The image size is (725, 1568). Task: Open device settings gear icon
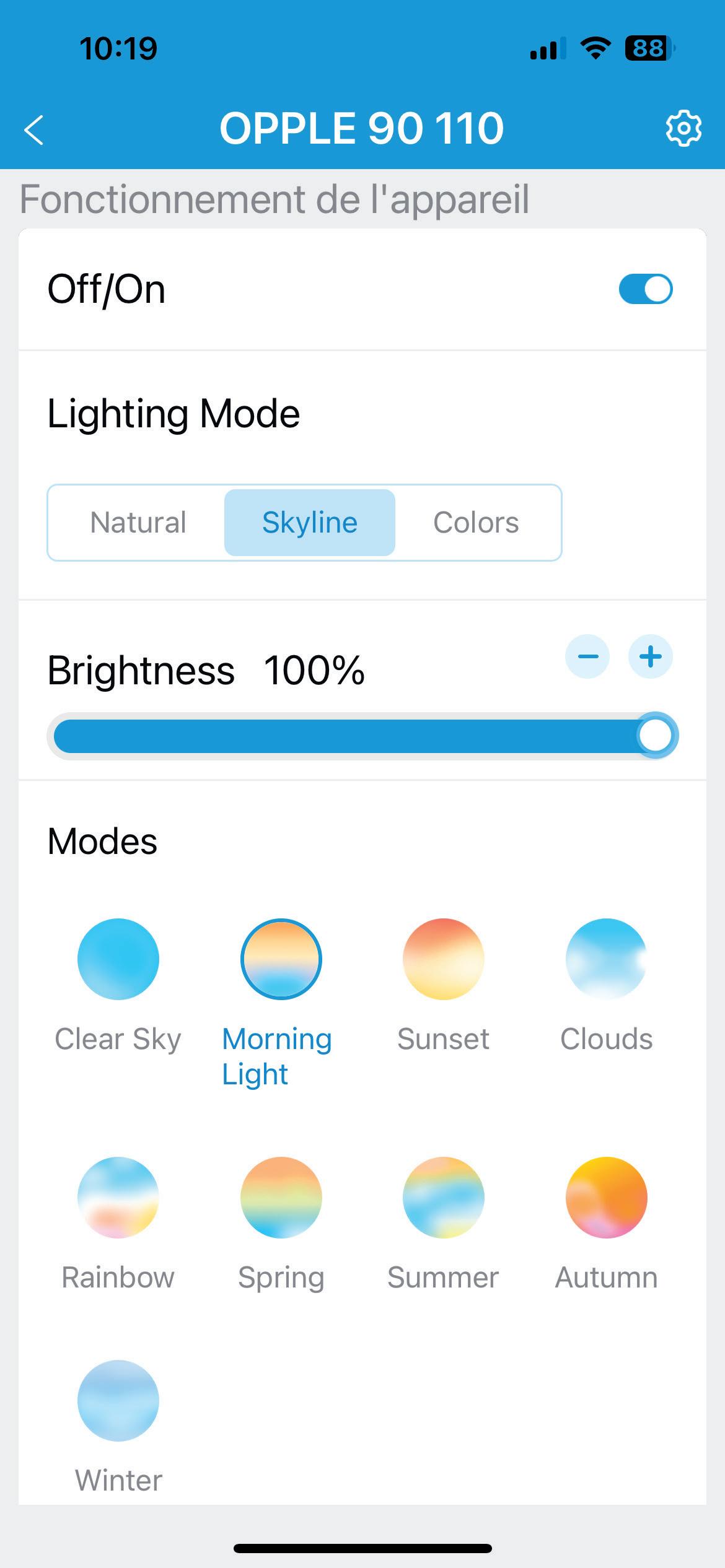683,129
